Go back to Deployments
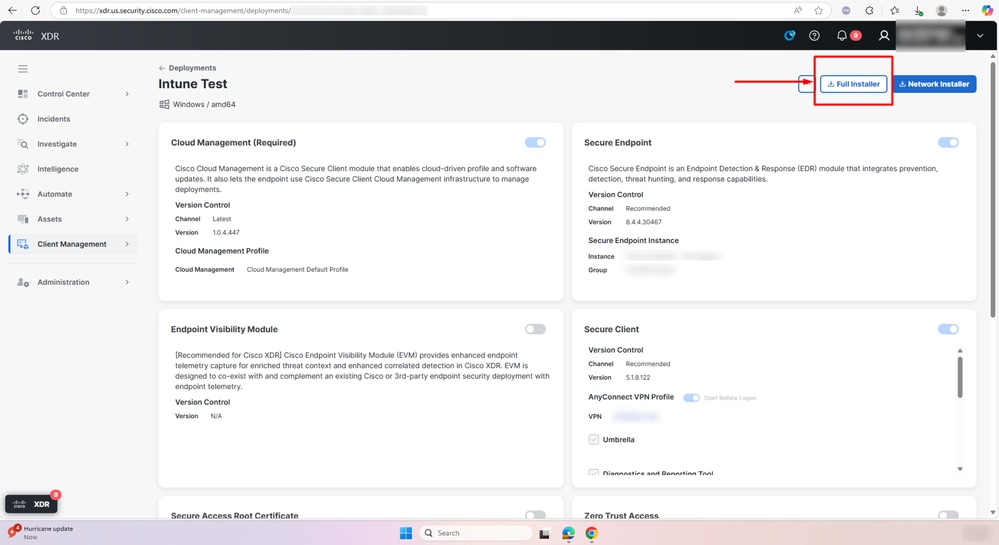Screen dimensions: 999x545 click(187, 68)
